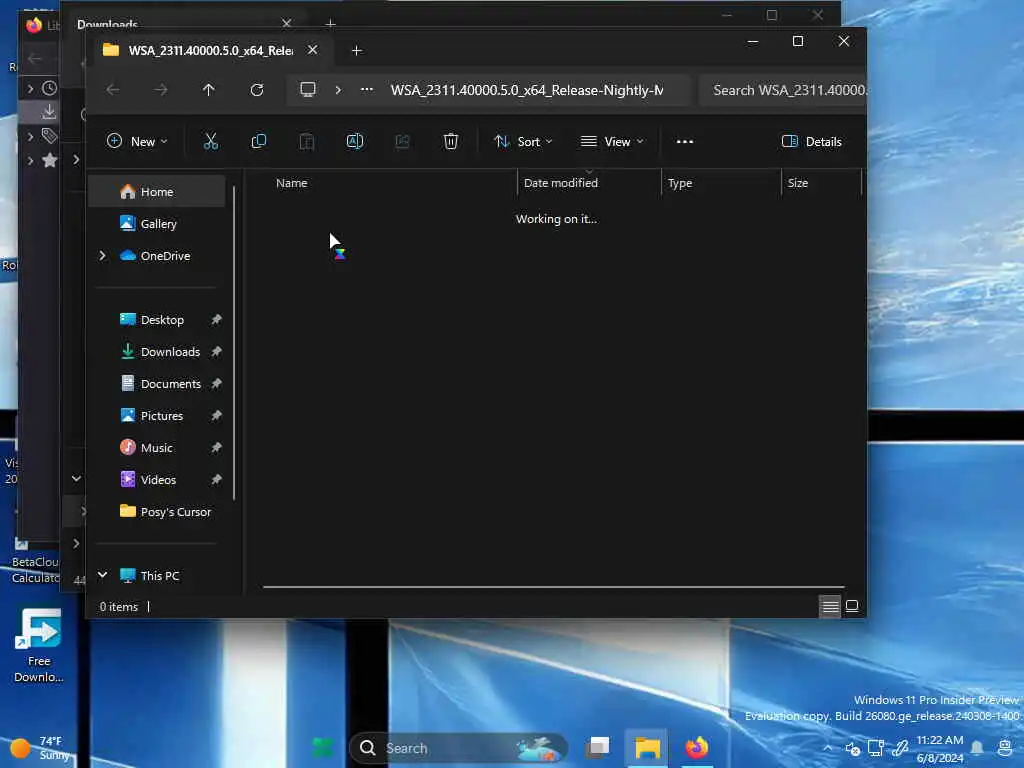Screen dimensions: 1024x768
Task: Switch to details list view icon in status bar
Action: coord(830,607)
